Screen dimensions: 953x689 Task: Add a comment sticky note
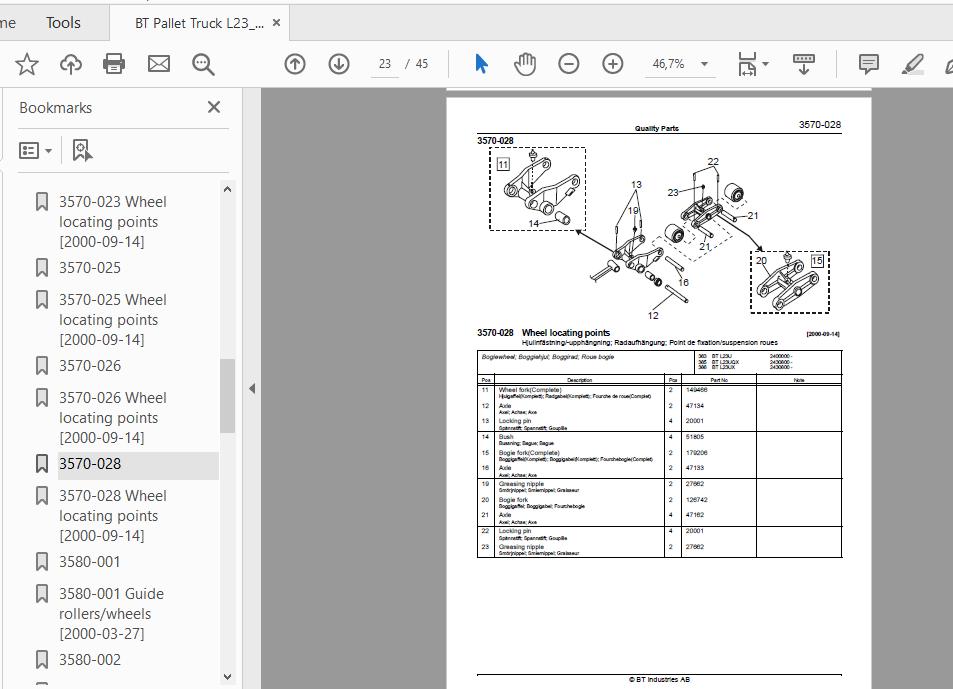(x=869, y=64)
